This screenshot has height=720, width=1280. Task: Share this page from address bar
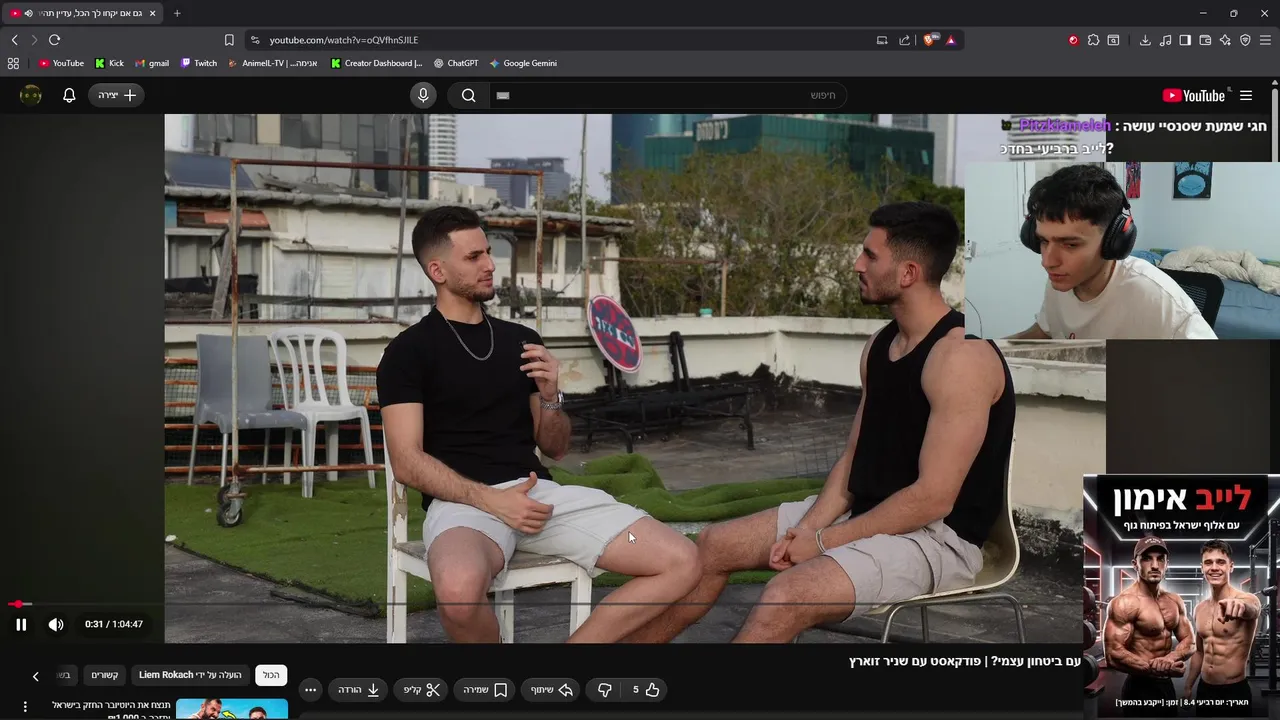[905, 40]
